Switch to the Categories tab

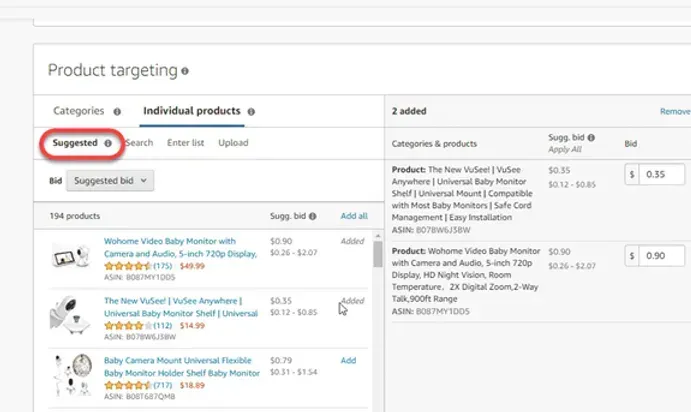coord(79,111)
